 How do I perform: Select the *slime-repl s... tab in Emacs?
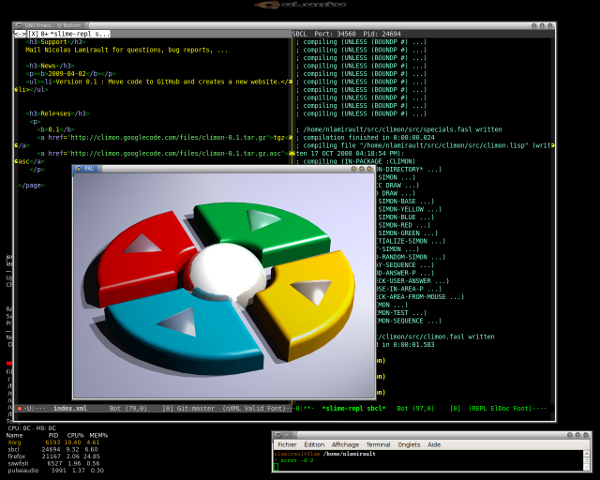coord(68,34)
